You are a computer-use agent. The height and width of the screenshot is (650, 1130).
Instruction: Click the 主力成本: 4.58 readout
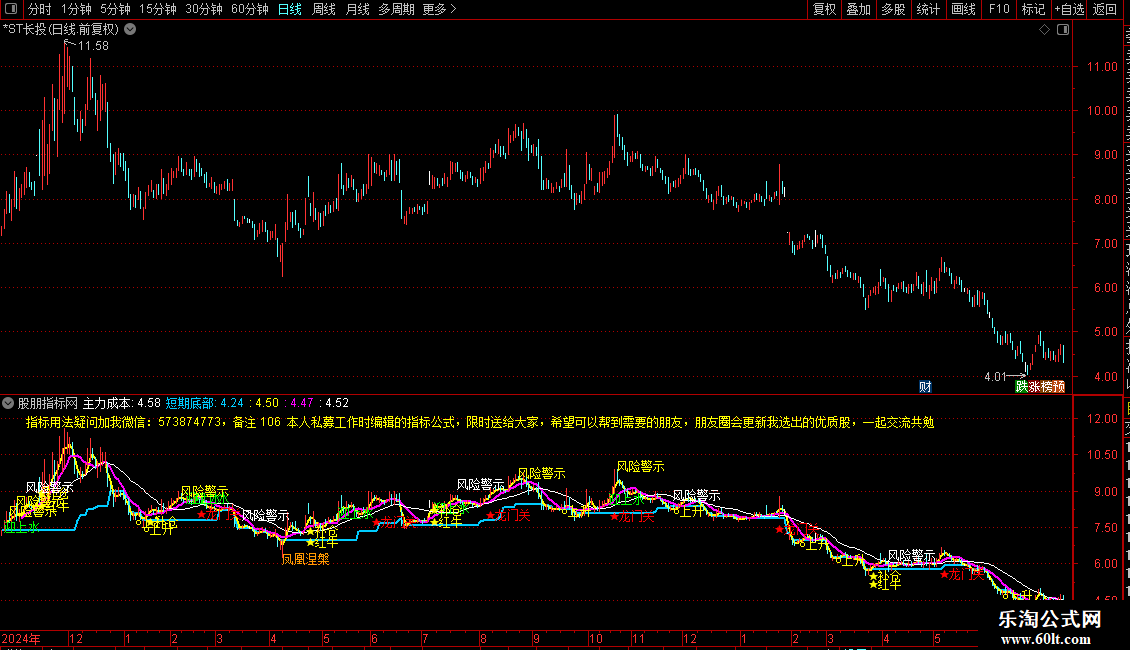pos(122,404)
